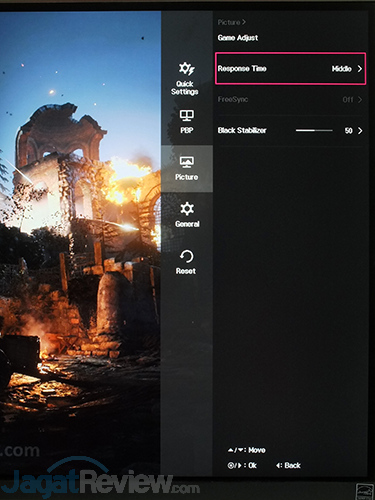Open General settings gear icon

click(x=187, y=209)
